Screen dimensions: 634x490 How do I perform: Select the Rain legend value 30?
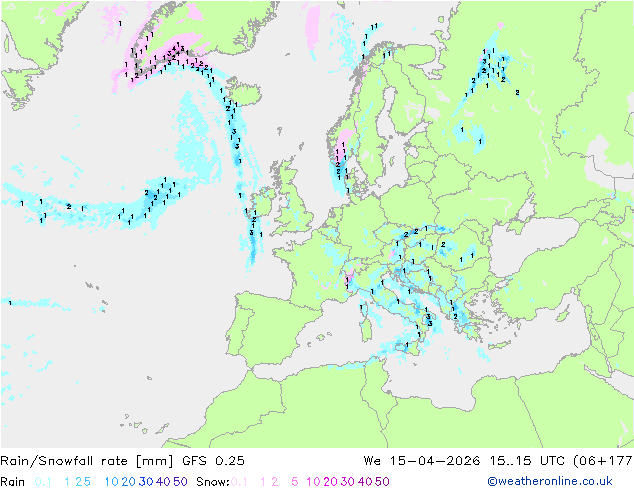pyautogui.click(x=146, y=482)
